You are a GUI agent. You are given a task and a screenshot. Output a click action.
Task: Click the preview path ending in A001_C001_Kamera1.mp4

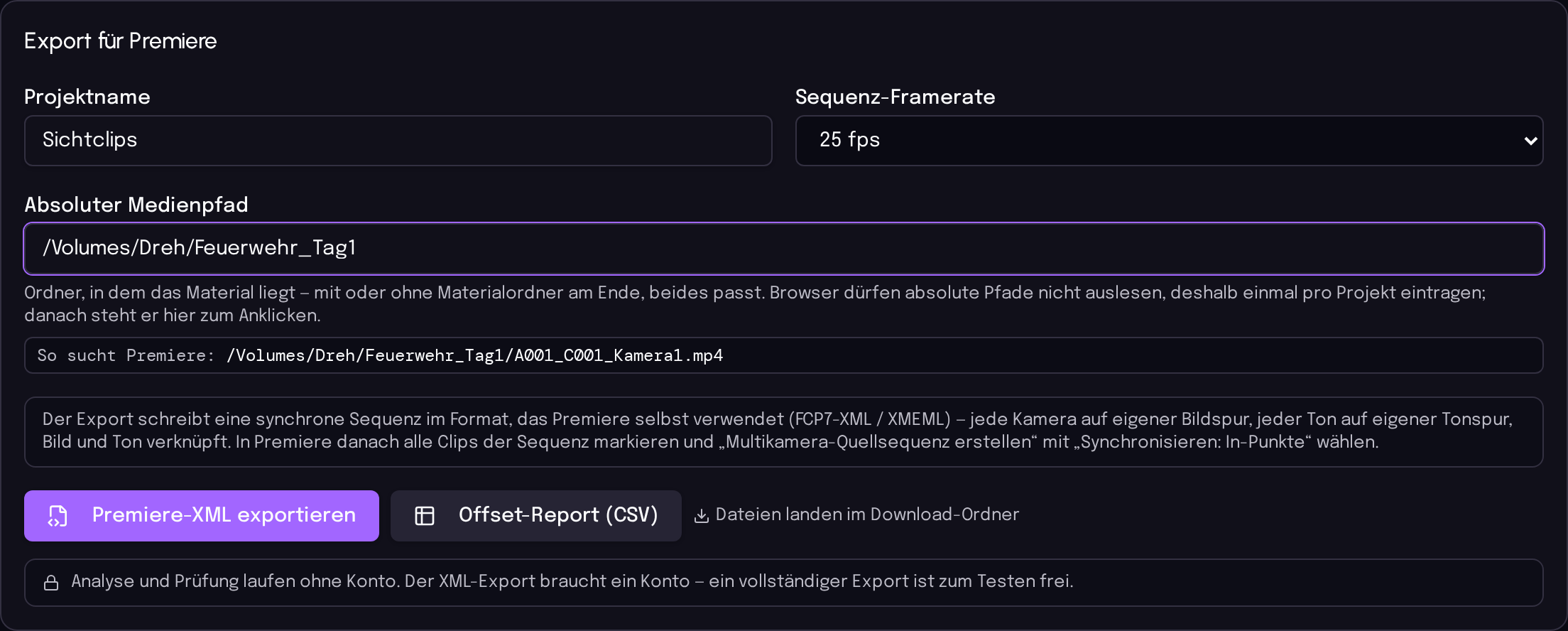click(474, 355)
